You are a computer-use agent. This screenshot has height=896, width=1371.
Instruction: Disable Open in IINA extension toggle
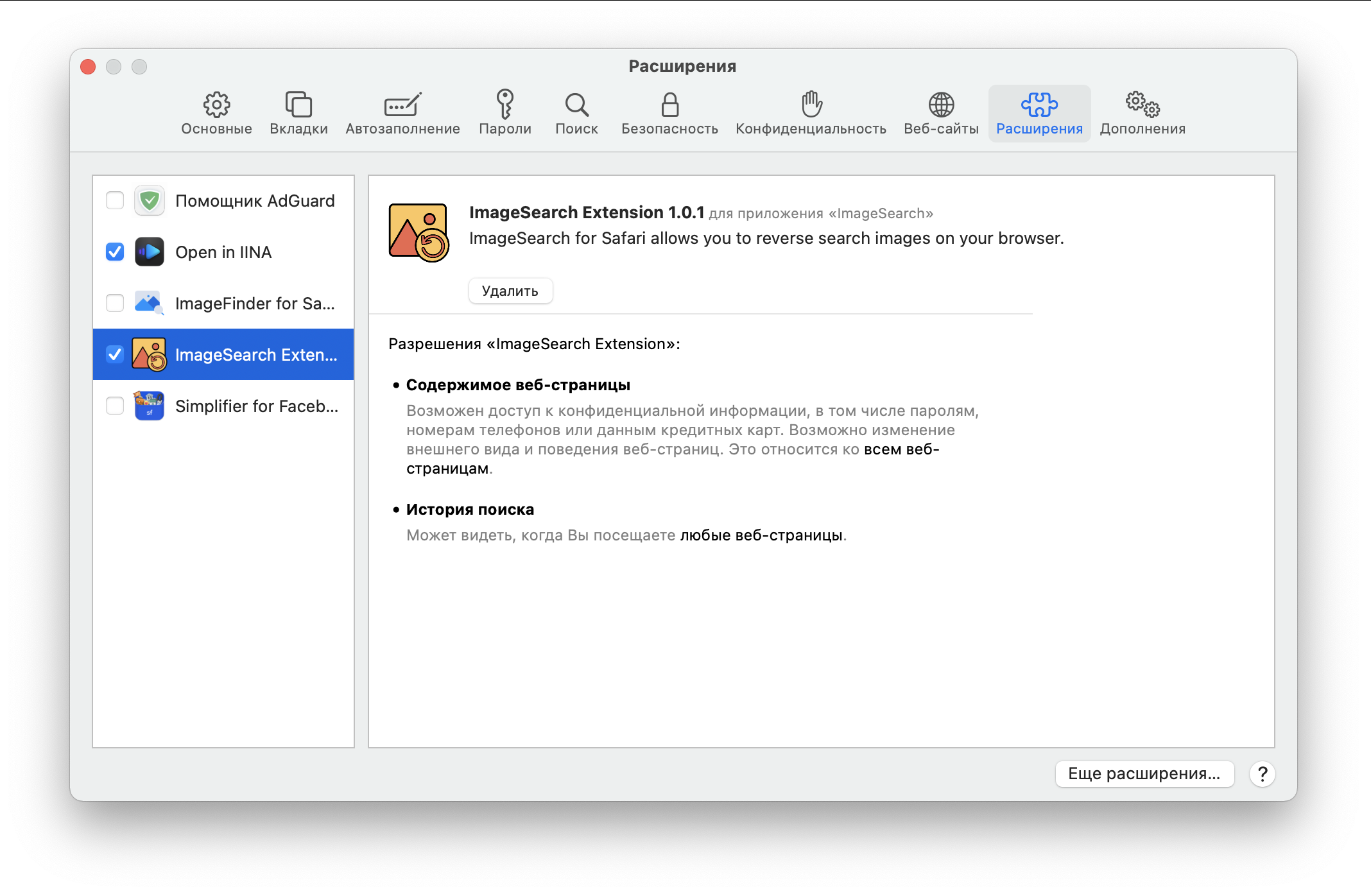115,252
